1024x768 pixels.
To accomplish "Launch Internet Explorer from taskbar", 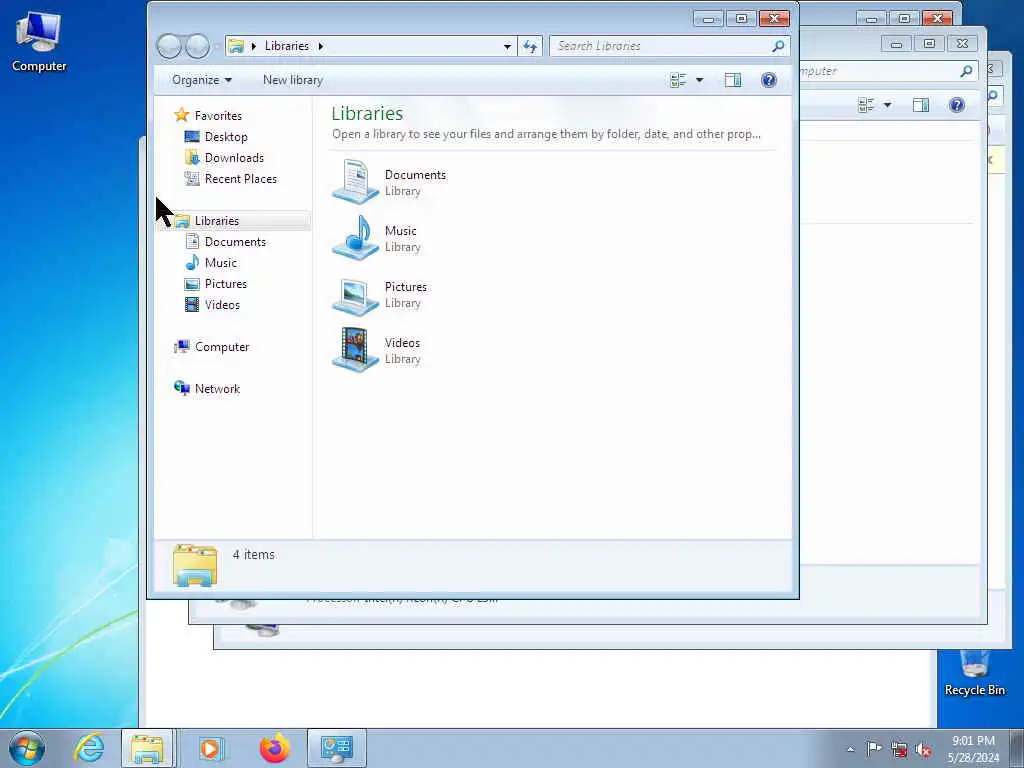I will (x=89, y=748).
